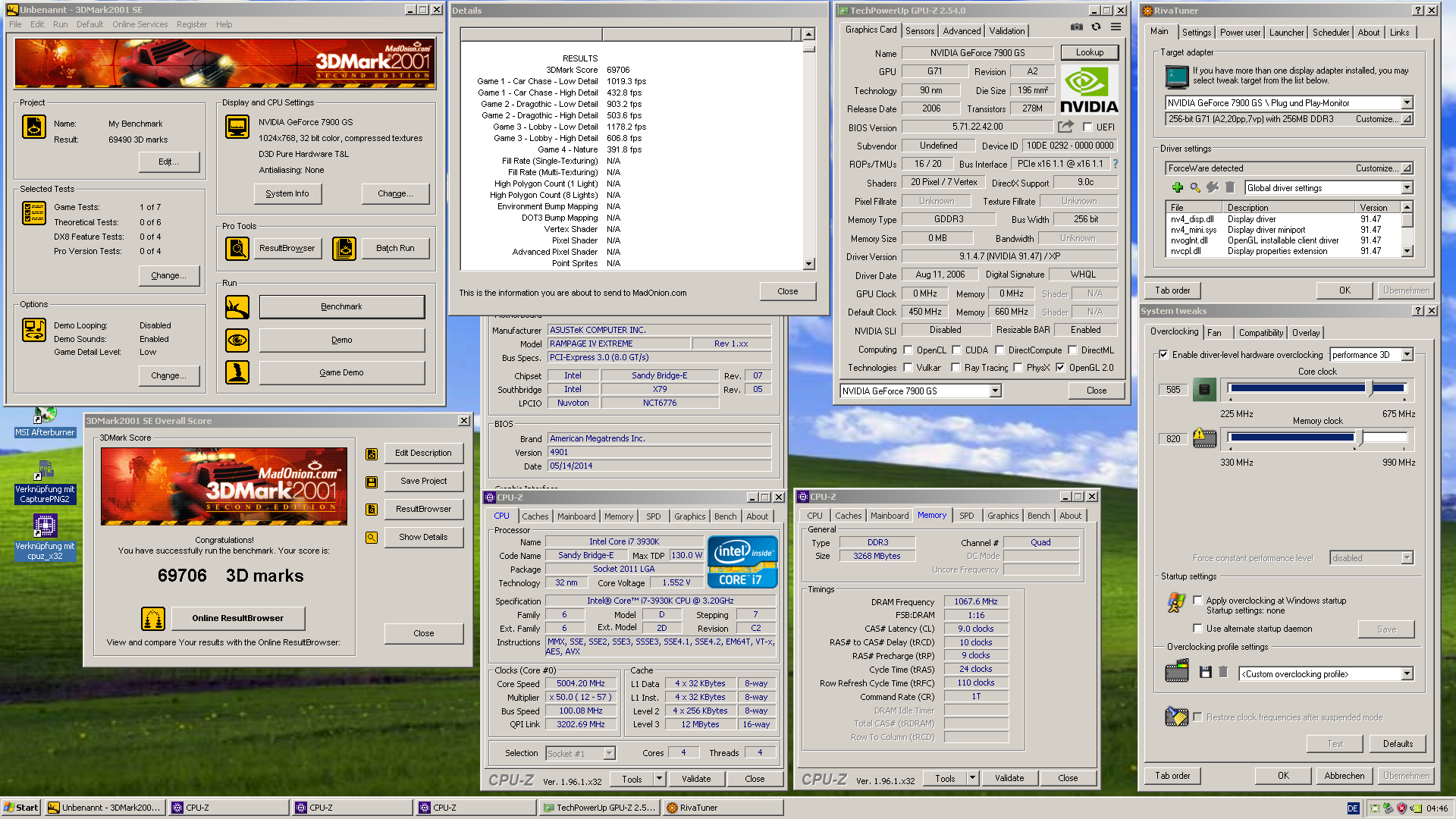Click the floppy icon beside Save Project
The height and width of the screenshot is (819, 1456).
pyautogui.click(x=372, y=482)
